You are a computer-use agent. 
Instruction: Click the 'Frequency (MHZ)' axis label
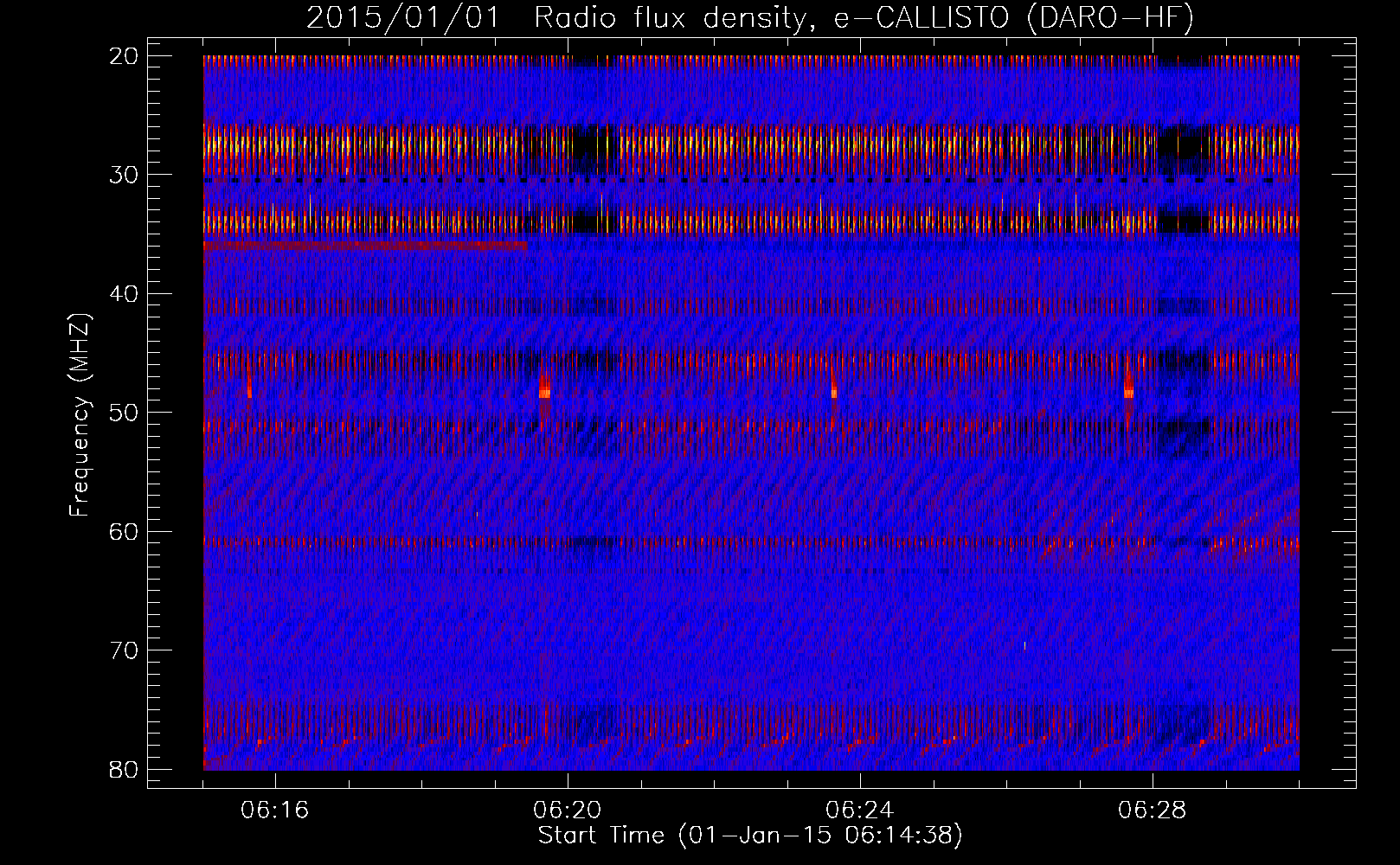[x=80, y=415]
